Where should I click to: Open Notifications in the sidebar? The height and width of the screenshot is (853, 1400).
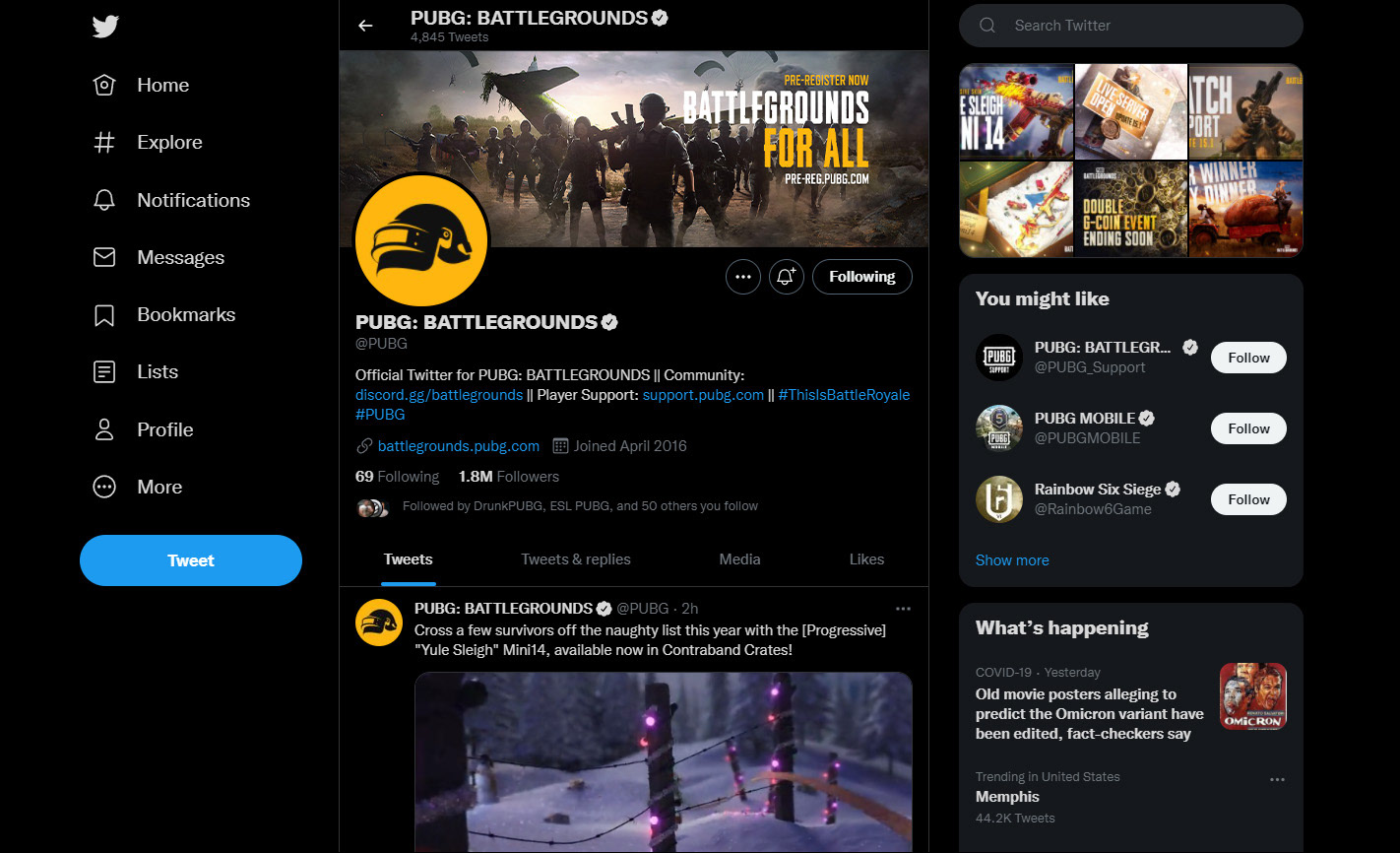[171, 200]
